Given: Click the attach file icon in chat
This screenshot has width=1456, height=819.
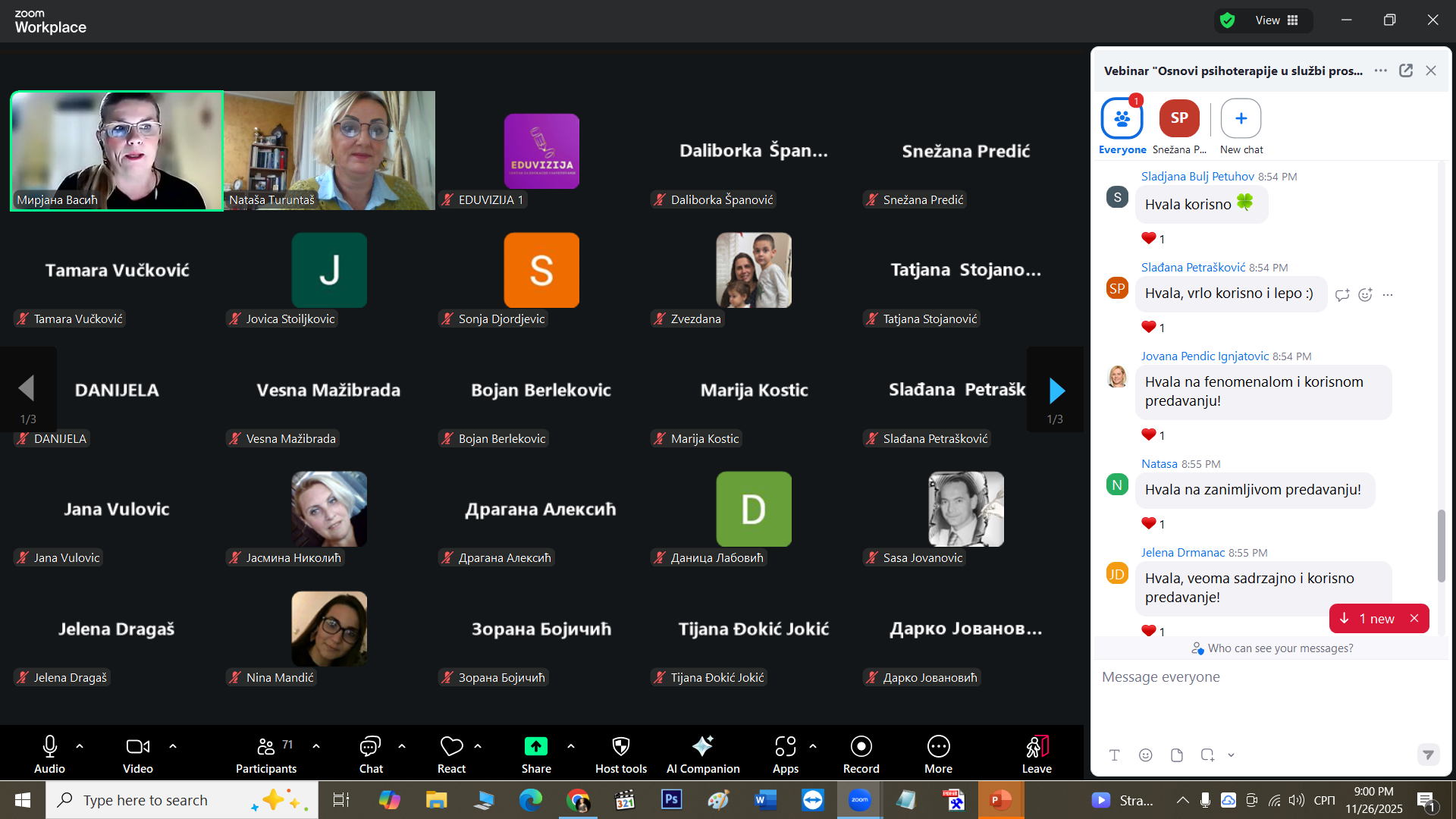Looking at the screenshot, I should tap(1176, 755).
